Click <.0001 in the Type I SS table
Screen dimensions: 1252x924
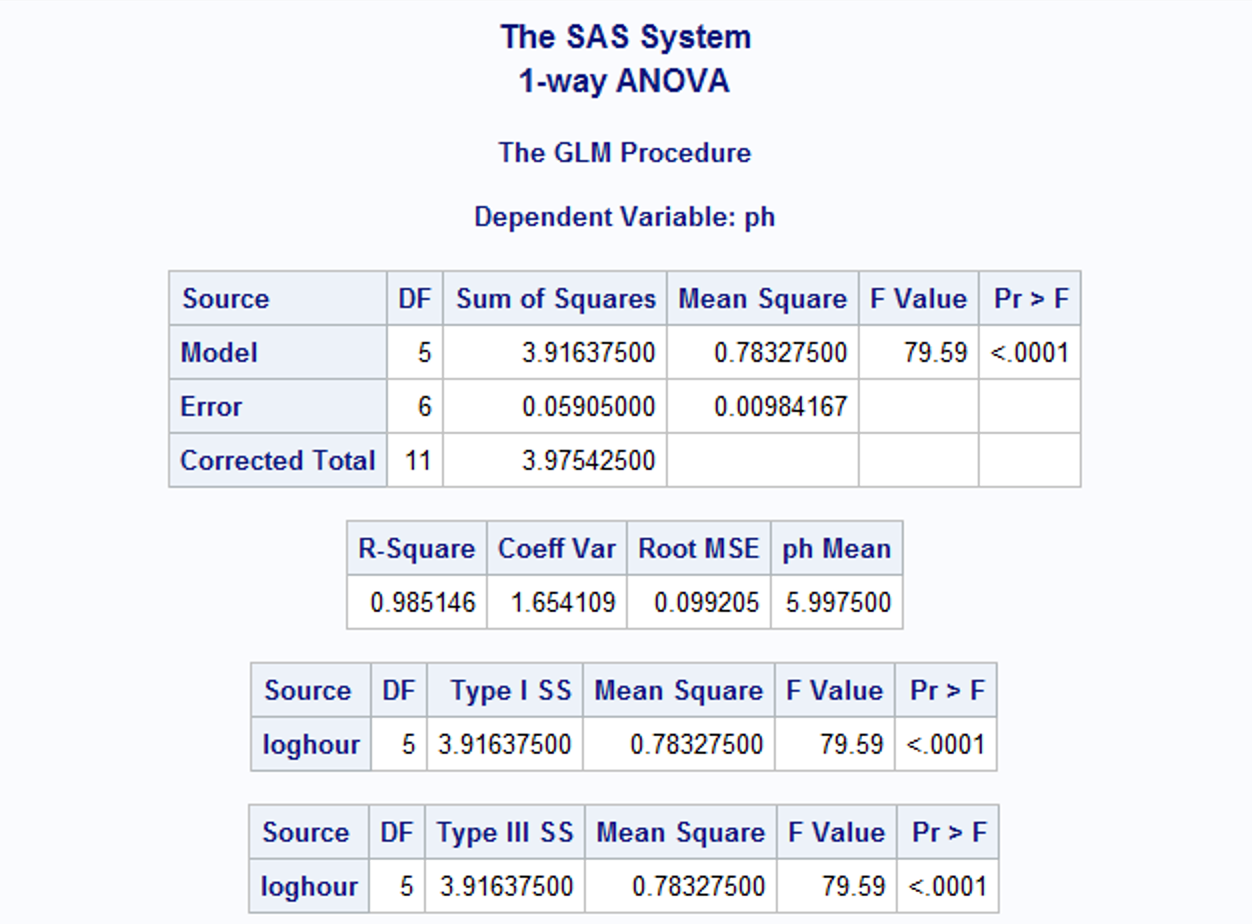pos(946,745)
